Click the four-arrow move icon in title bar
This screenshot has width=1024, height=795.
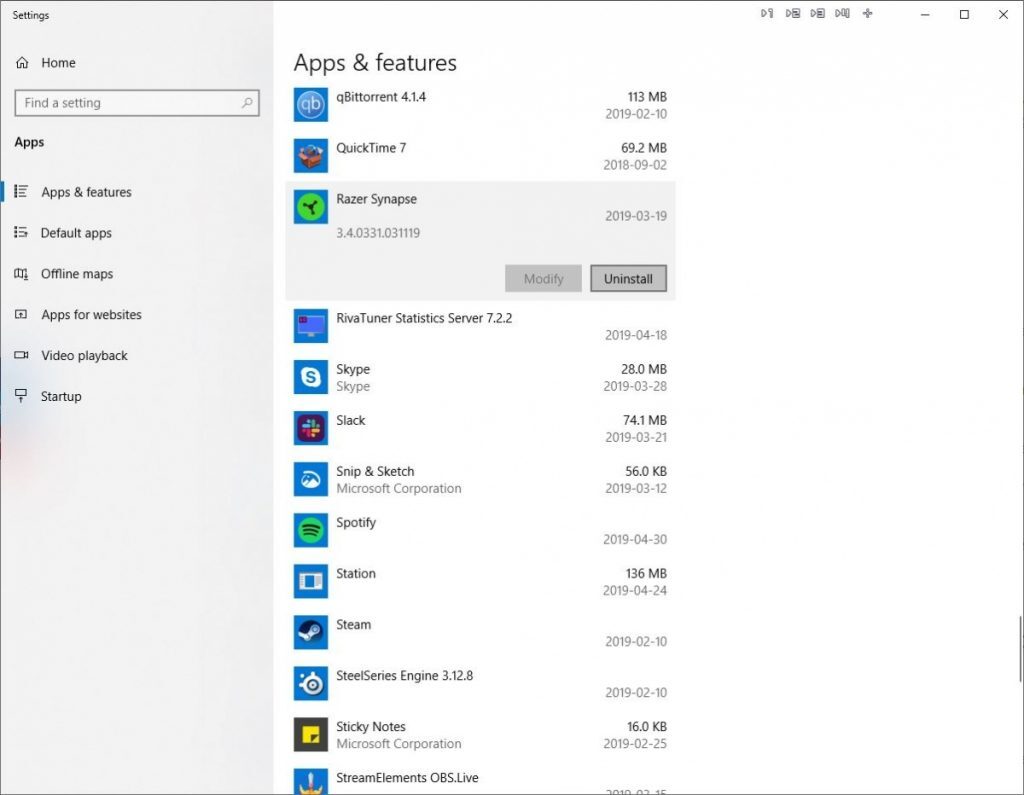867,13
